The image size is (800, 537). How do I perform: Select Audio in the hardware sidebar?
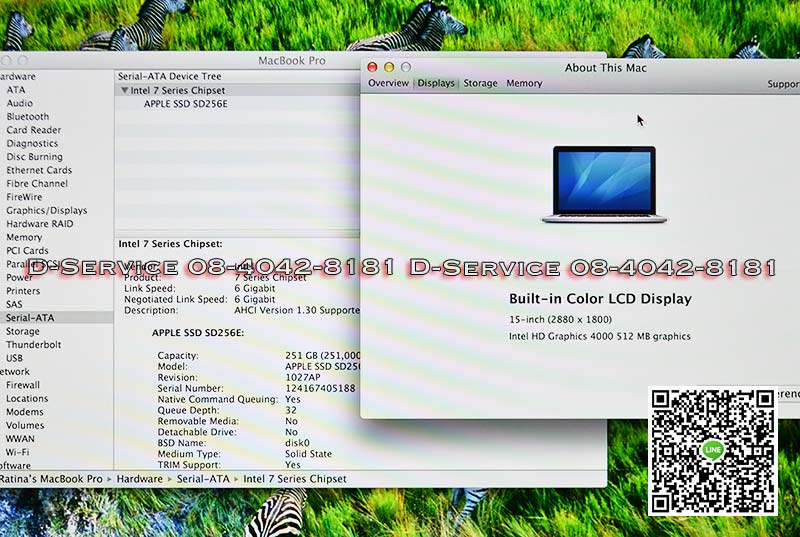[20, 103]
